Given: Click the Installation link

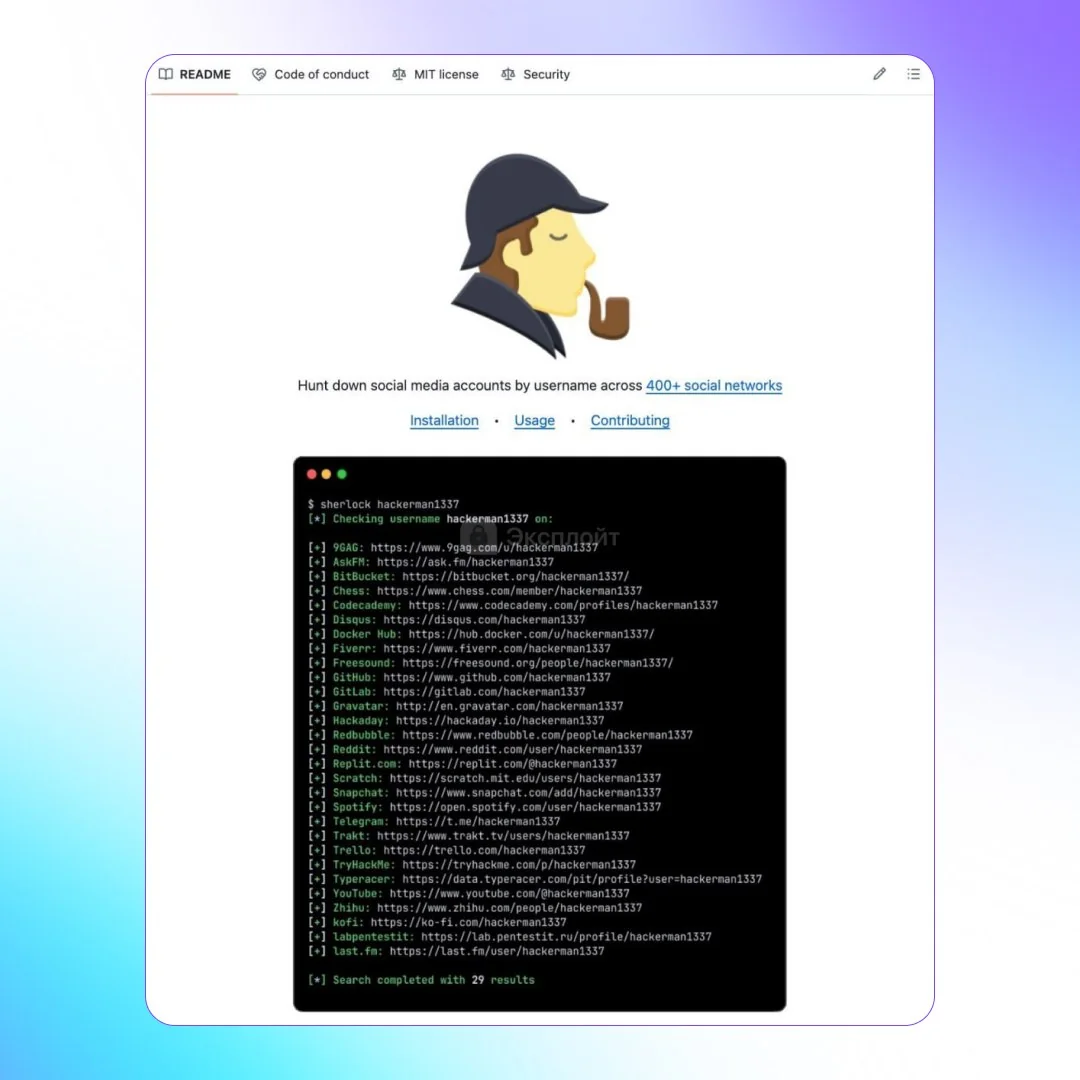Looking at the screenshot, I should 444,420.
